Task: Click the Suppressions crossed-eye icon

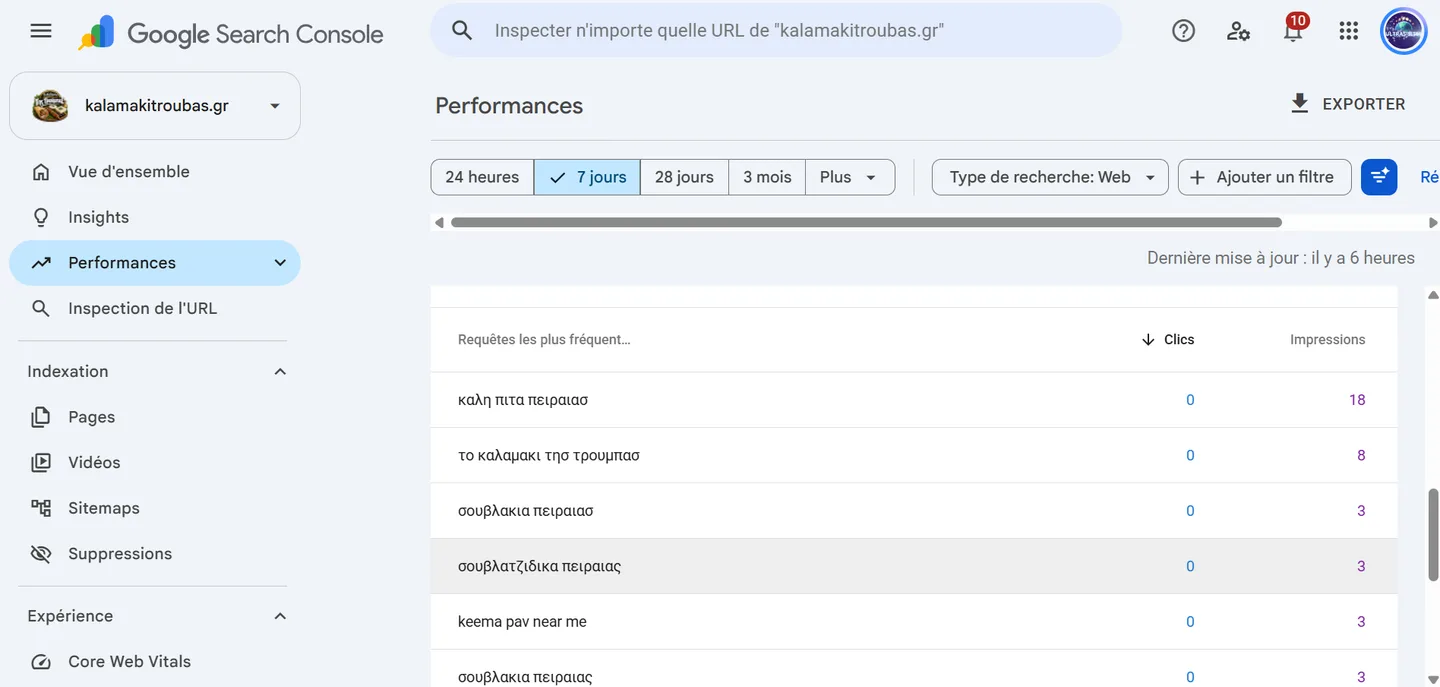Action: click(41, 554)
